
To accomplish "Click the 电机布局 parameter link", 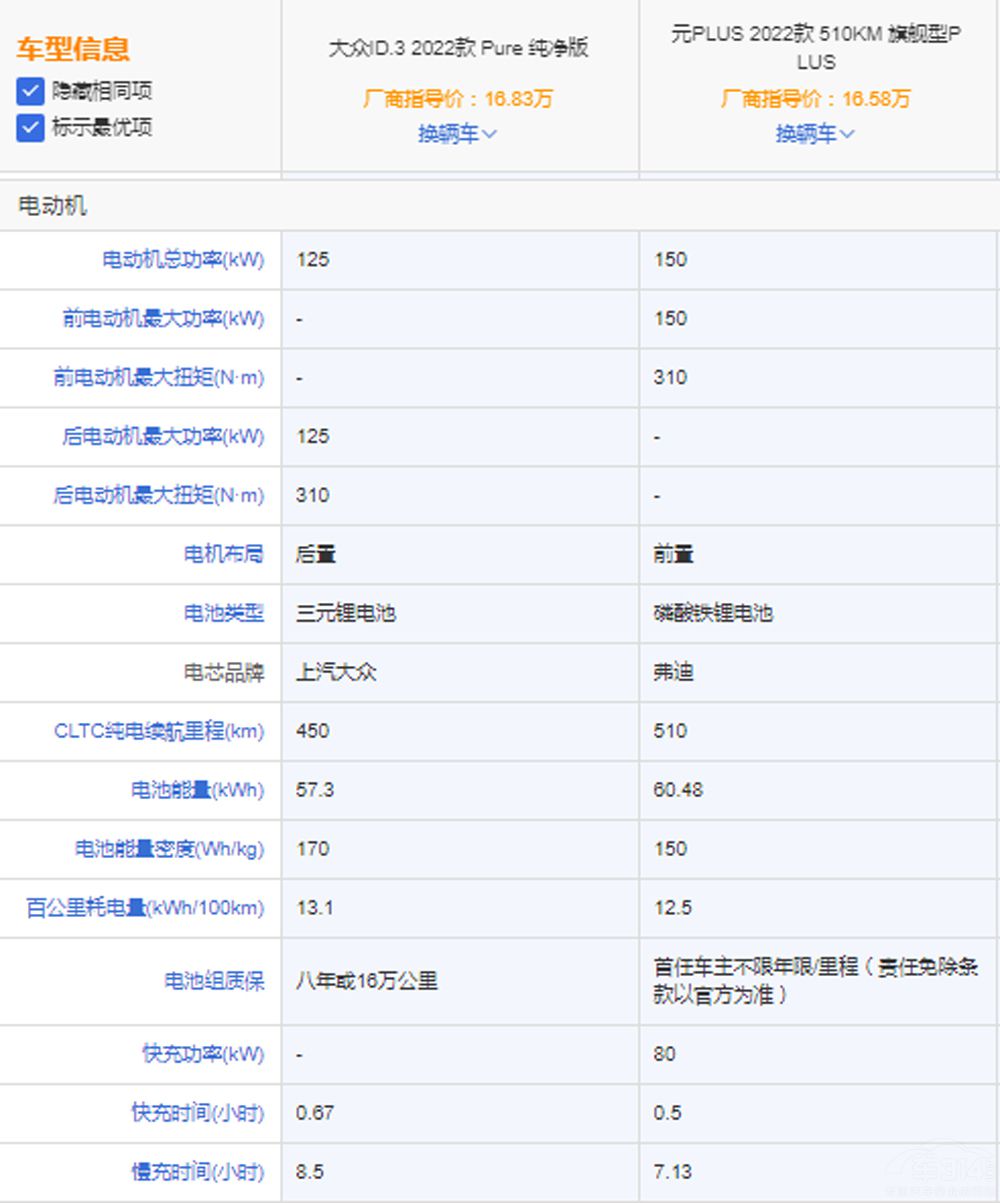I will click(x=223, y=555).
